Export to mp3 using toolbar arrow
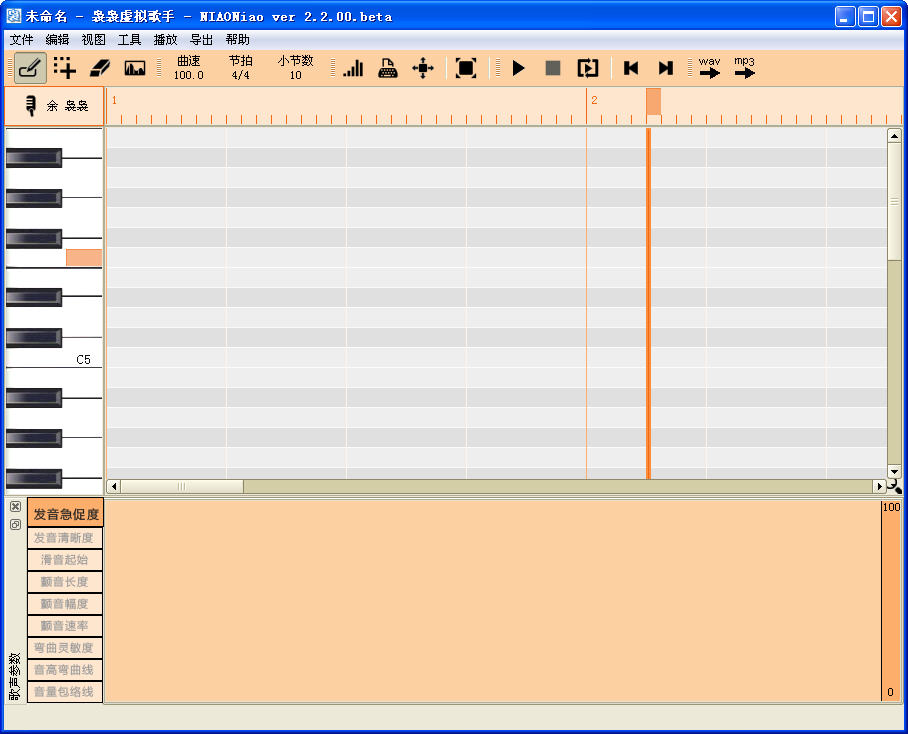 (745, 68)
